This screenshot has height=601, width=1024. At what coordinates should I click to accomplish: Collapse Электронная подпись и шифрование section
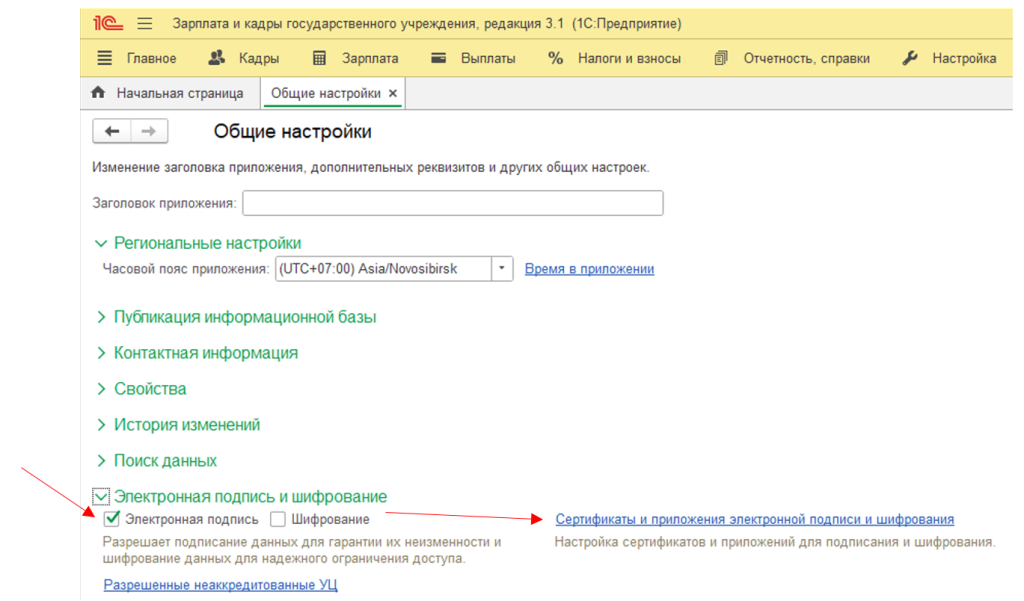point(101,496)
